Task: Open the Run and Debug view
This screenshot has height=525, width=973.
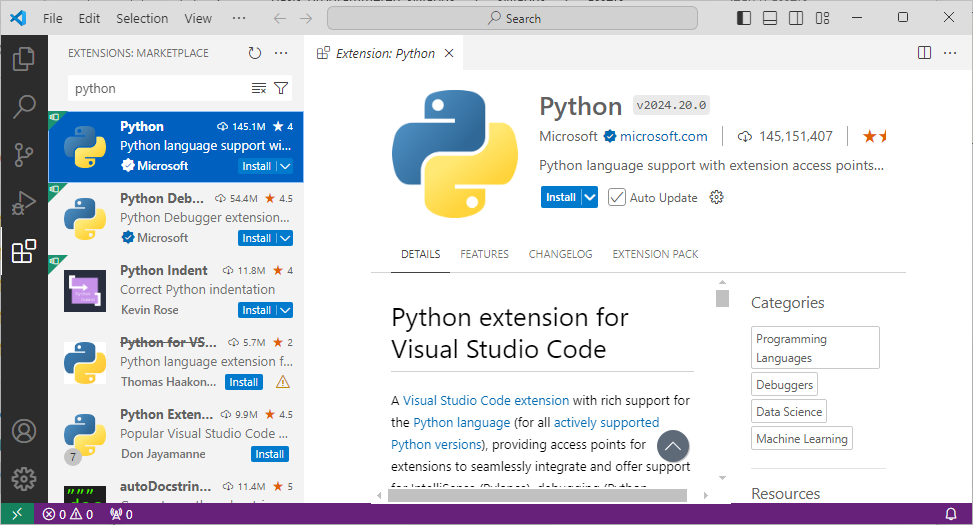Action: [x=24, y=203]
